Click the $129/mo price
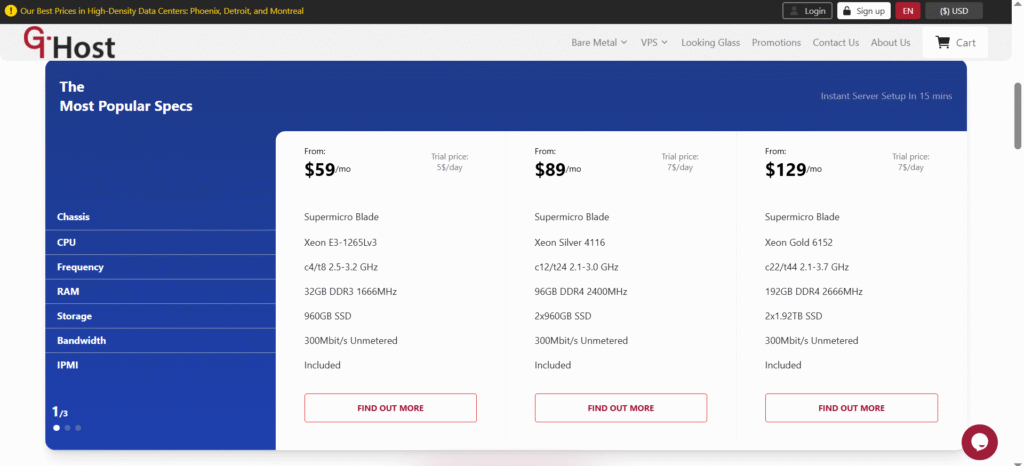Screen dimensions: 1024x466 pos(793,170)
